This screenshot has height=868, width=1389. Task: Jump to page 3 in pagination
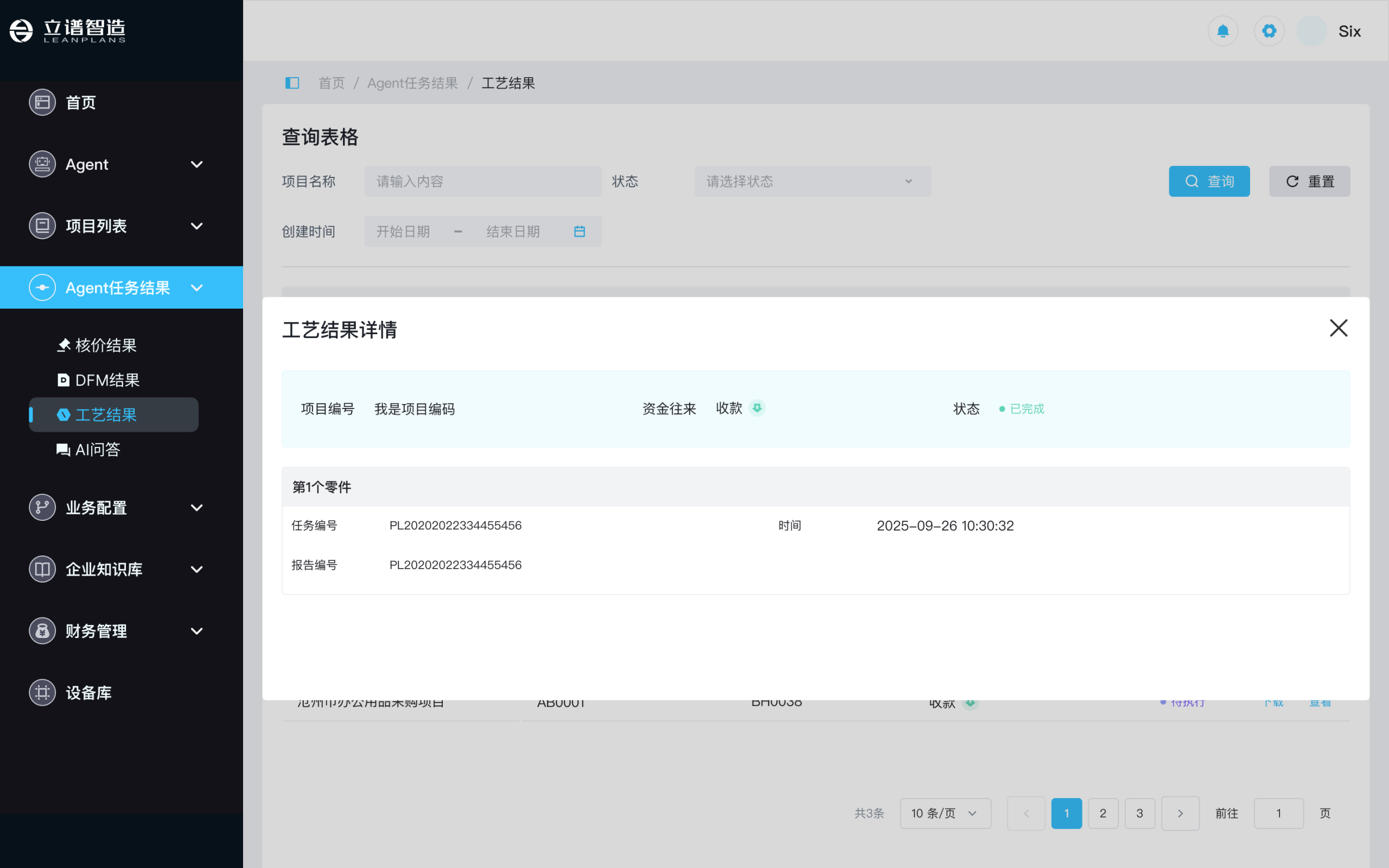tap(1140, 813)
